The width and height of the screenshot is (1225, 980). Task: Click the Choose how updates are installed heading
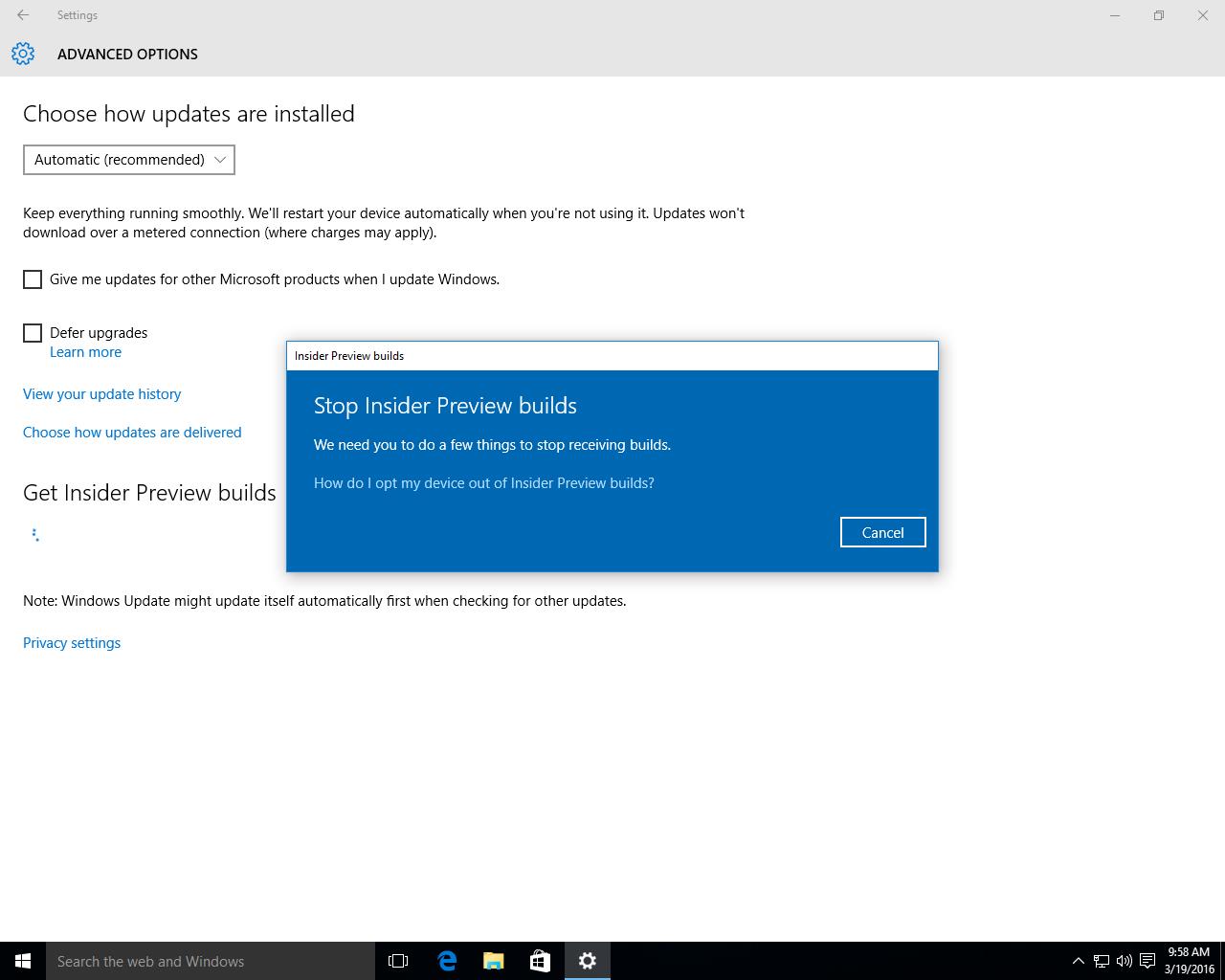coord(189,114)
